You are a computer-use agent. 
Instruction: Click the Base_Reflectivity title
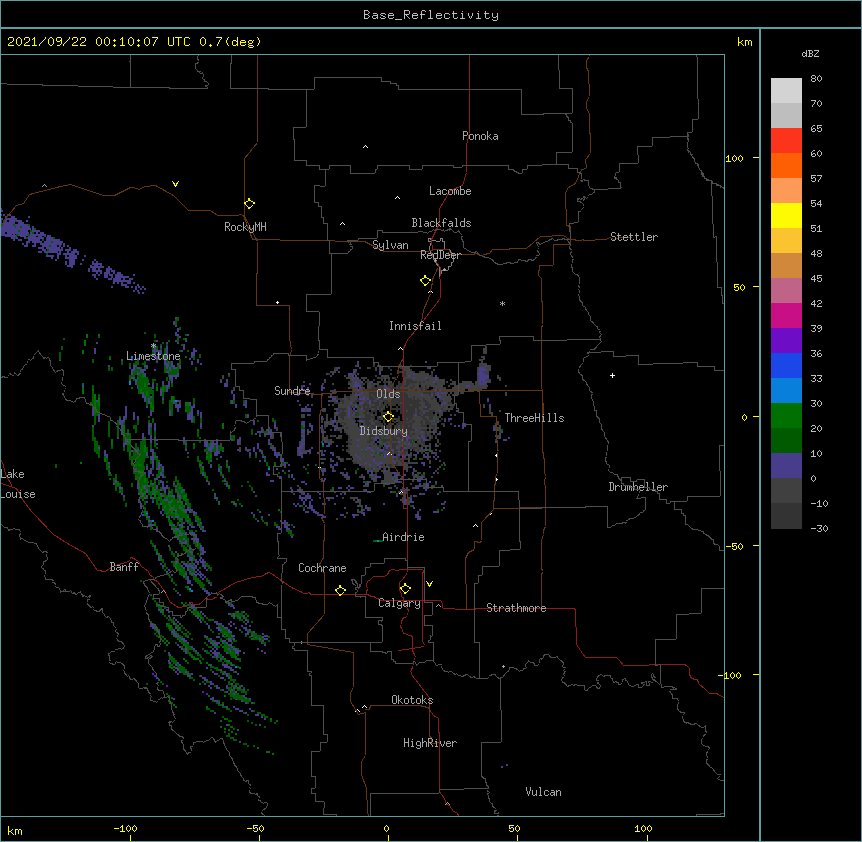coord(431,15)
